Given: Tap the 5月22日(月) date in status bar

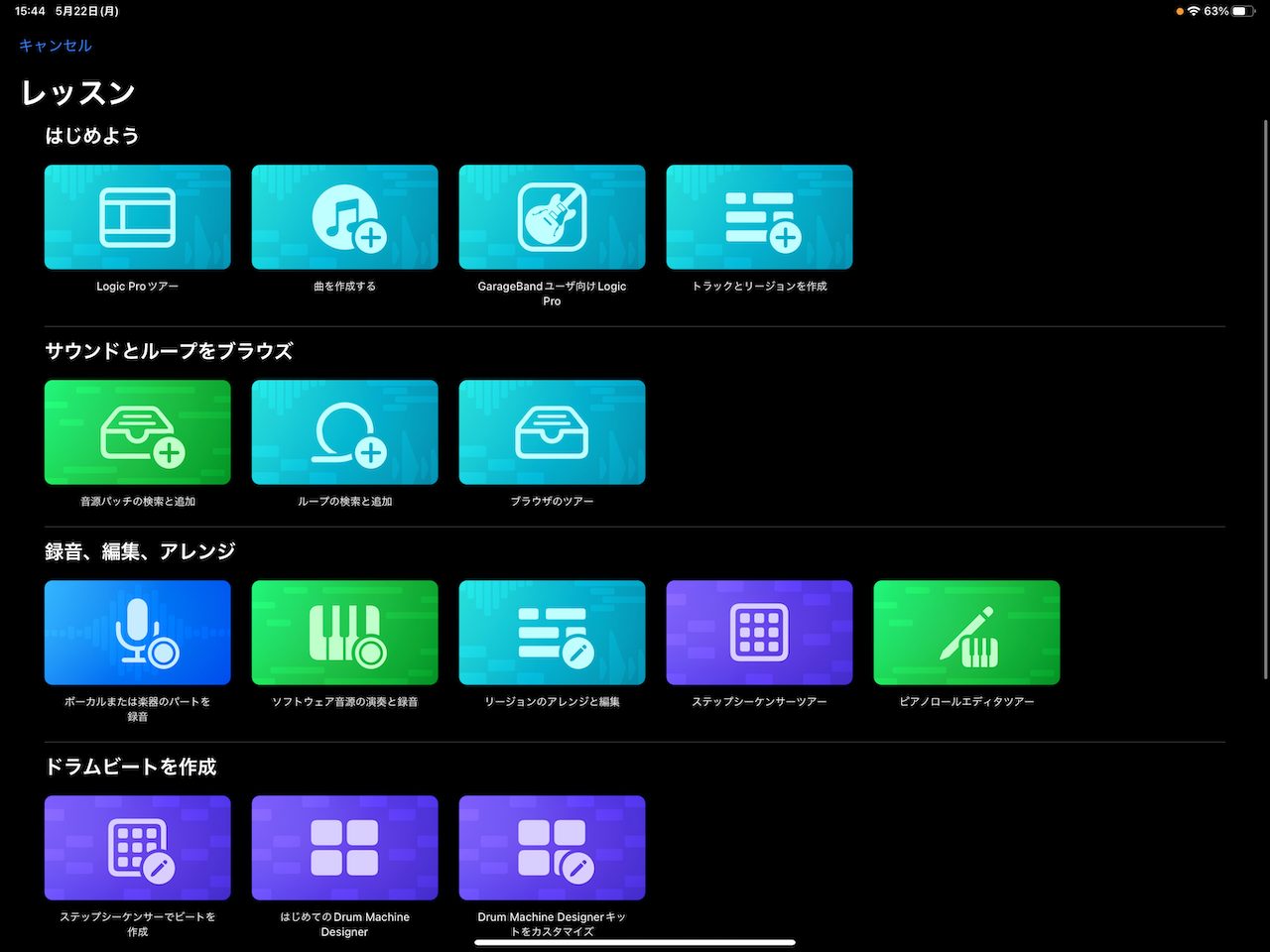Looking at the screenshot, I should pos(87,11).
